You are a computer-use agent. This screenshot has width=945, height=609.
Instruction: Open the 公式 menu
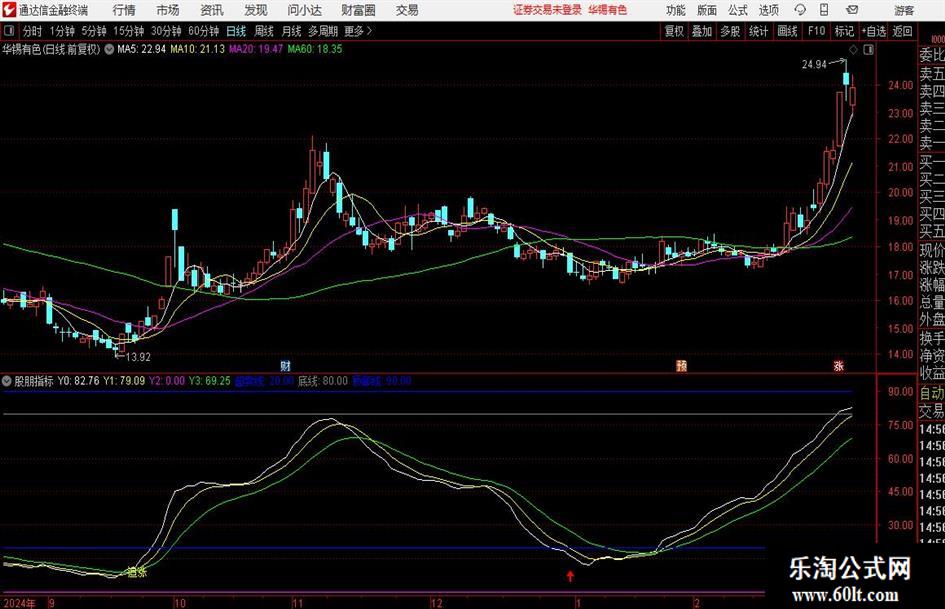[x=737, y=10]
